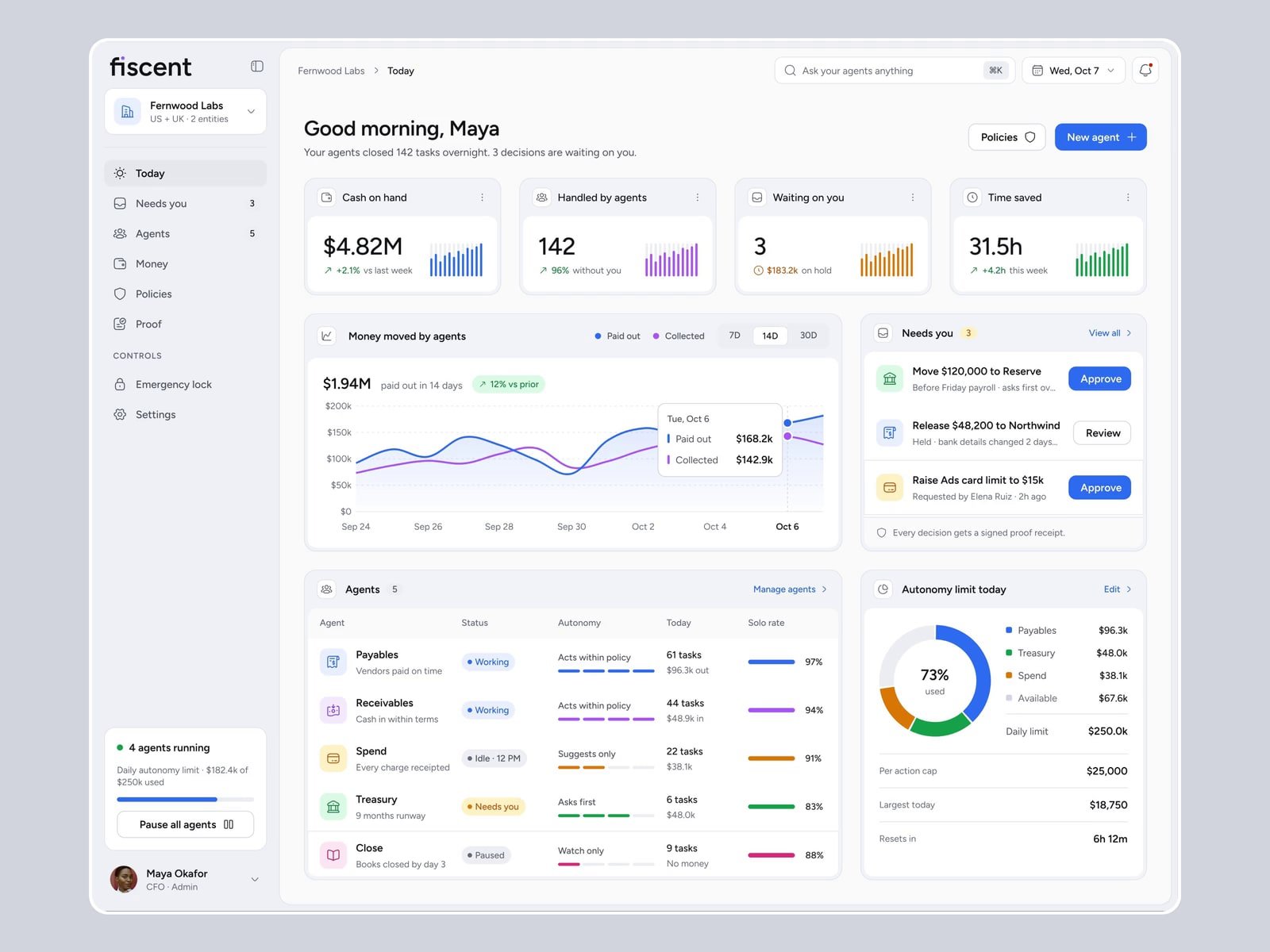1270x952 pixels.
Task: Click the receipt icon beside Release $48,200 to Northwind
Action: tap(890, 433)
